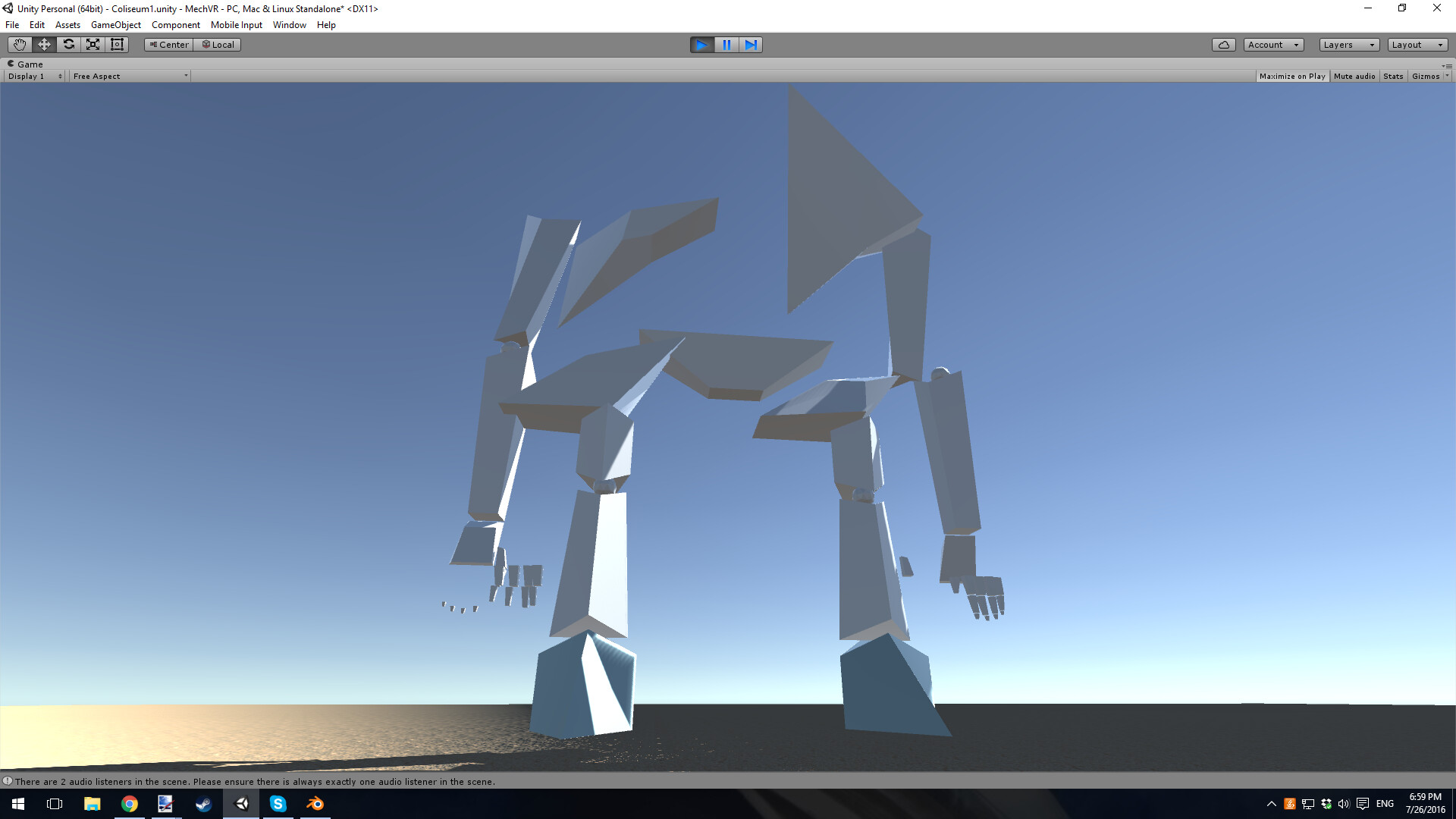1456x819 pixels.
Task: Mute audio in Game view
Action: (x=1354, y=76)
